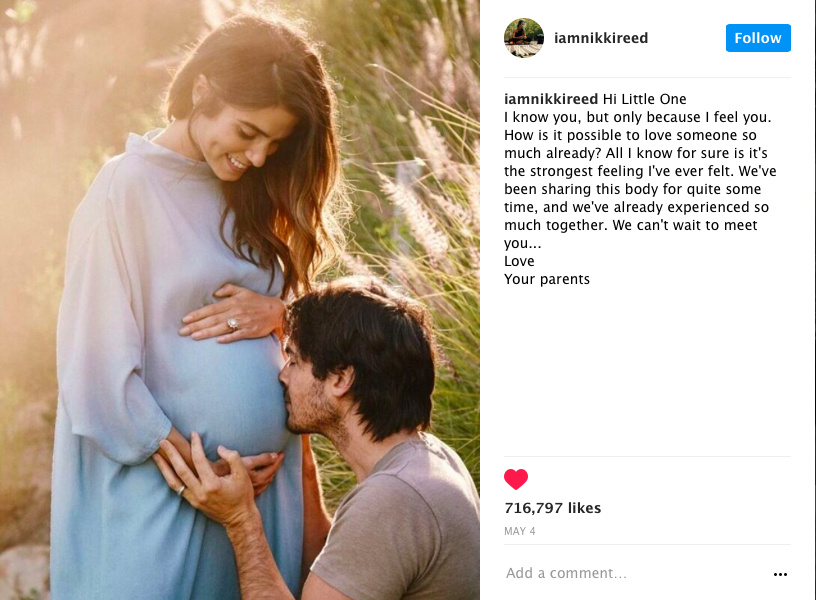
Task: Click the engagement ring on the woman's hand
Action: point(233,324)
